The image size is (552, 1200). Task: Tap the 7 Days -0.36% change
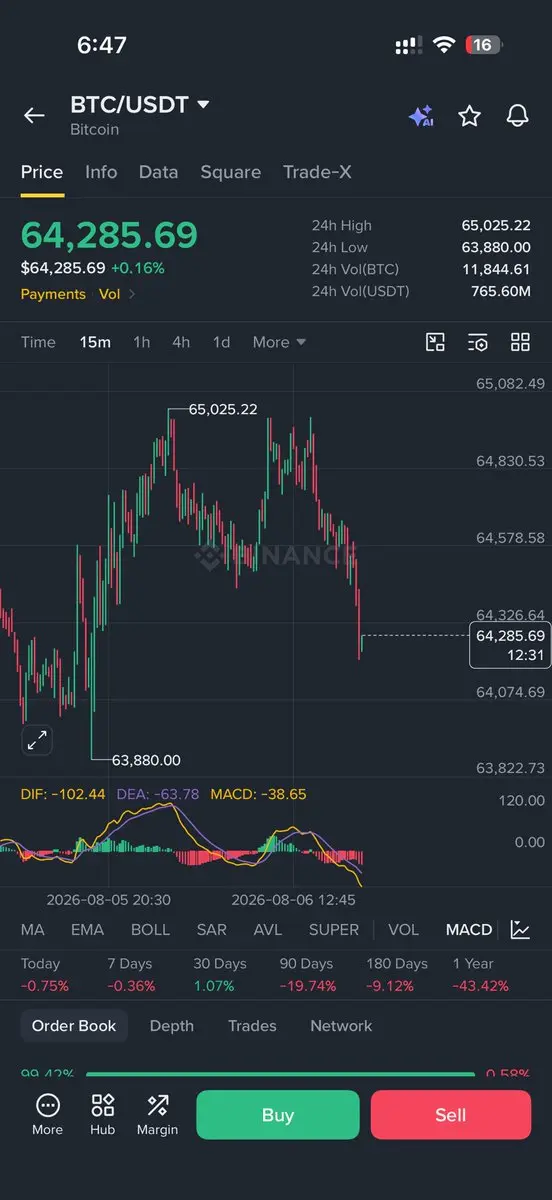131,986
